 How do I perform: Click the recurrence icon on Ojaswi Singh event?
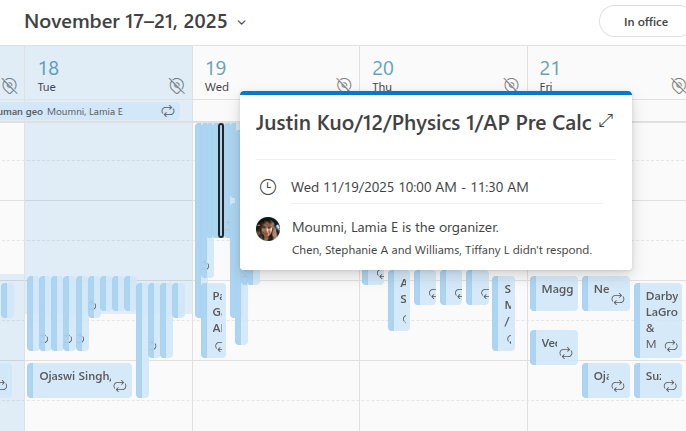click(120, 385)
